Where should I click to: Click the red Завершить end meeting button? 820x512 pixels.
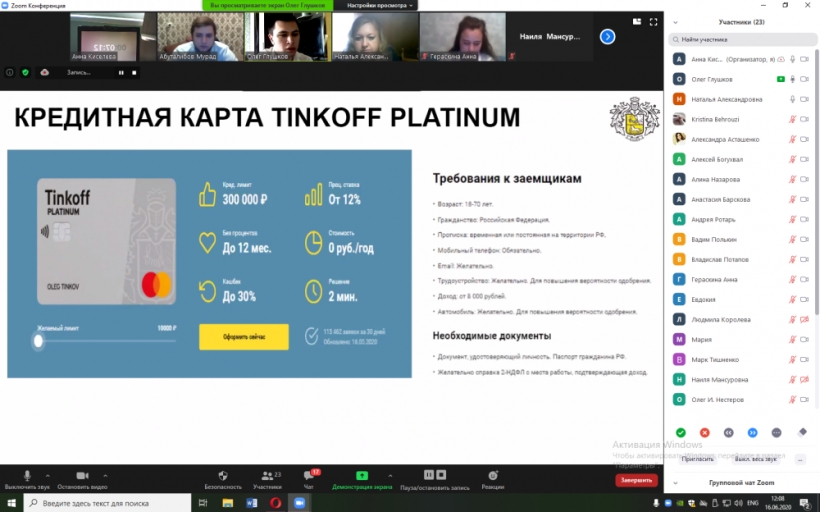[x=636, y=480]
